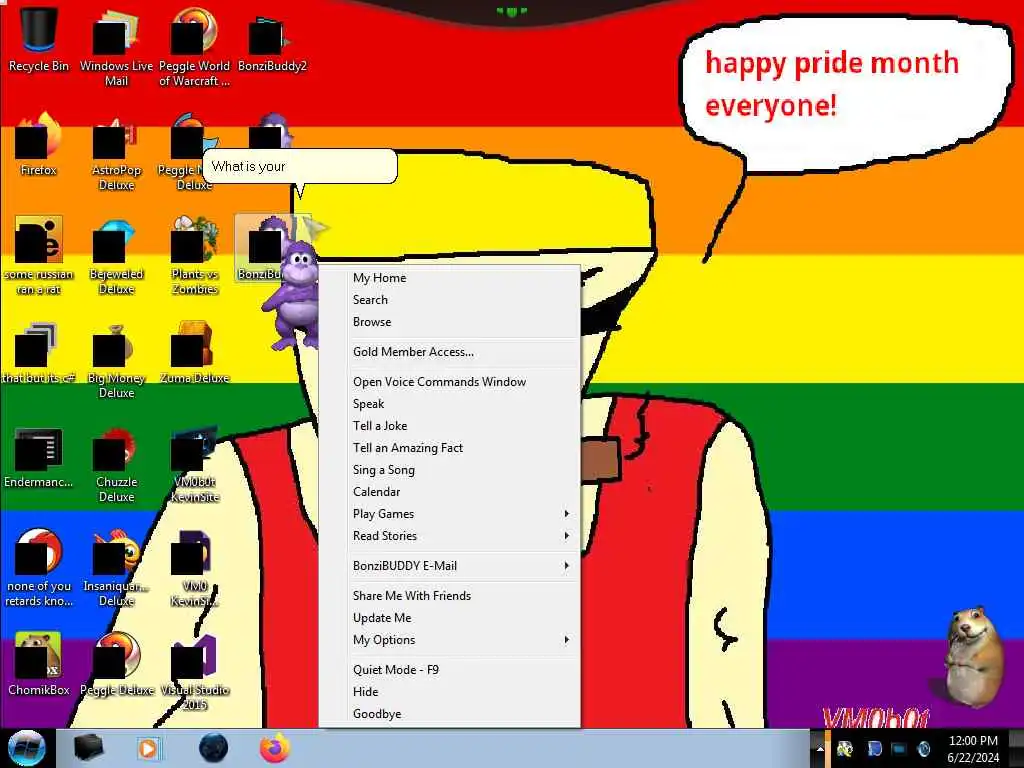Select the Zuma Deluxe desktop icon
The width and height of the screenshot is (1024, 768).
click(194, 353)
